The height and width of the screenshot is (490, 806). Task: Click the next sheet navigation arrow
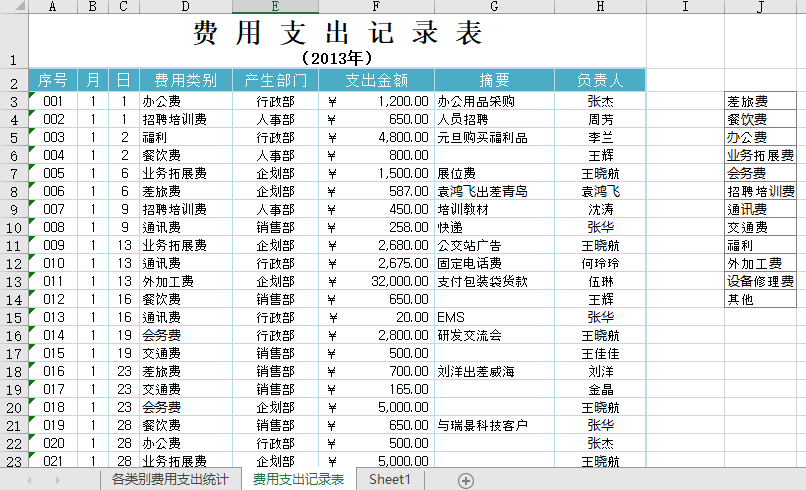click(57, 480)
